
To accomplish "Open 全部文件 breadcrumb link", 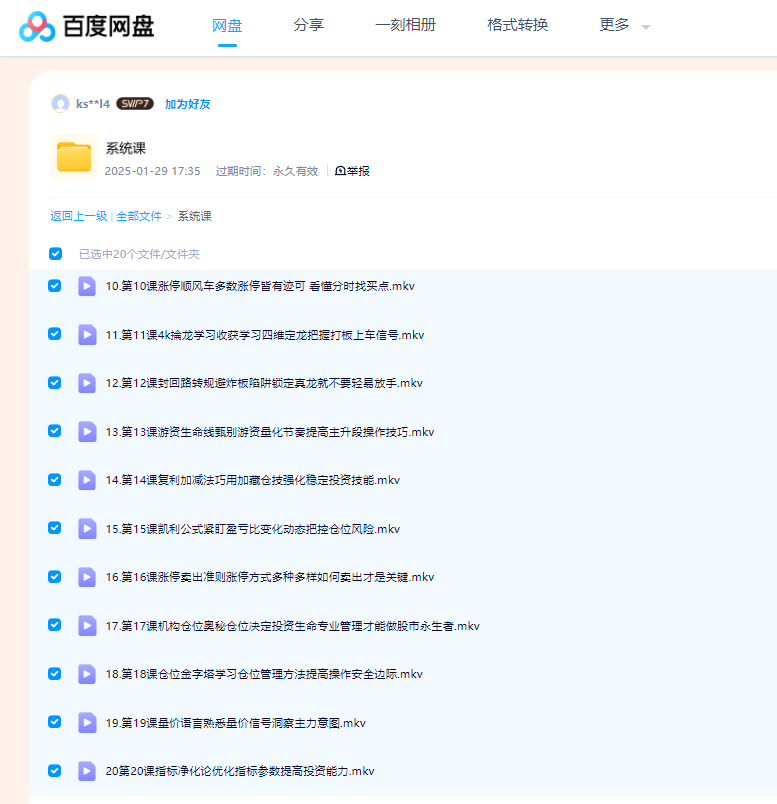I will pos(139,216).
